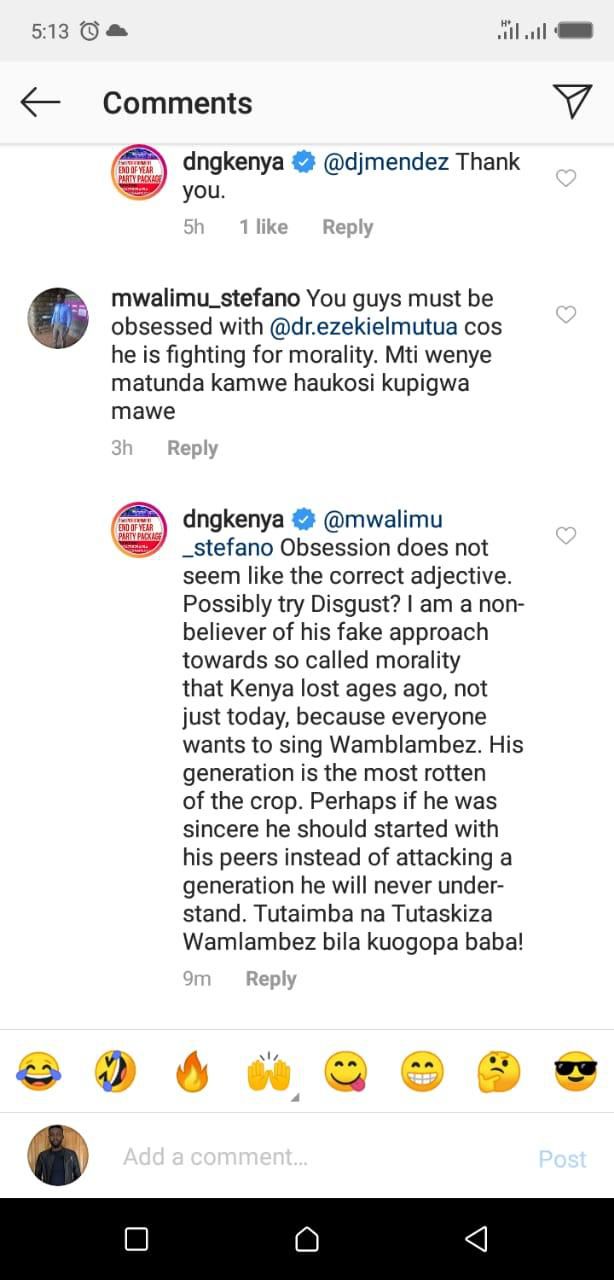Insert the raised hands emoji
614x1280 pixels.
click(x=268, y=1072)
